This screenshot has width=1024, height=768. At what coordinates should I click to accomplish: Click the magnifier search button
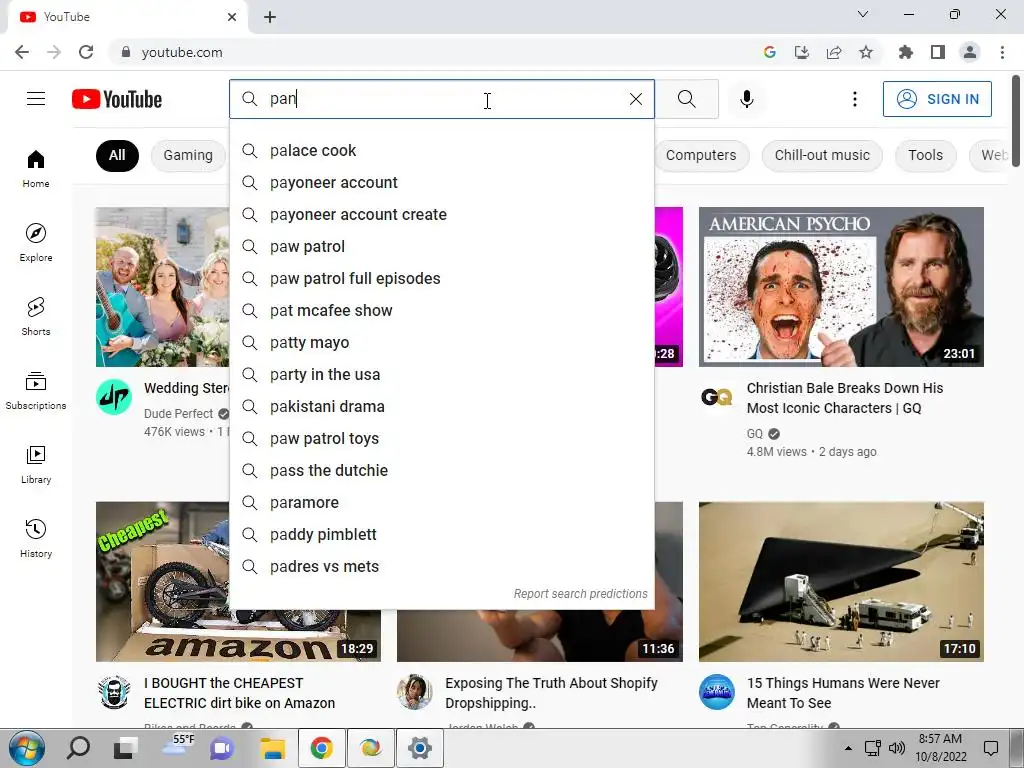[686, 99]
